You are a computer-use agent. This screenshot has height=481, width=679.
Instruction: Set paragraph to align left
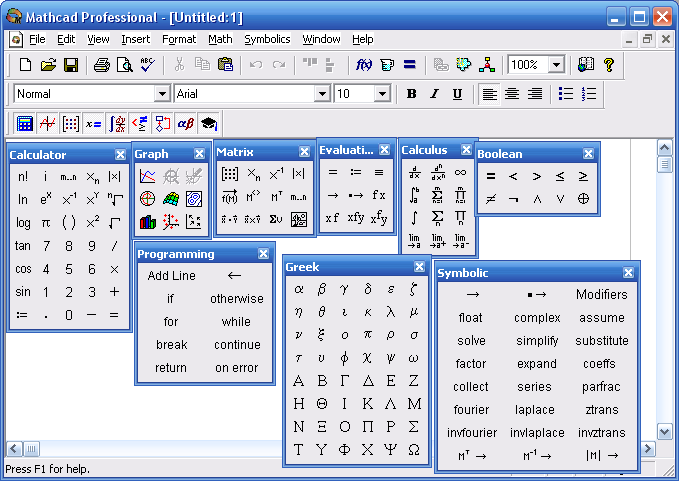point(489,94)
